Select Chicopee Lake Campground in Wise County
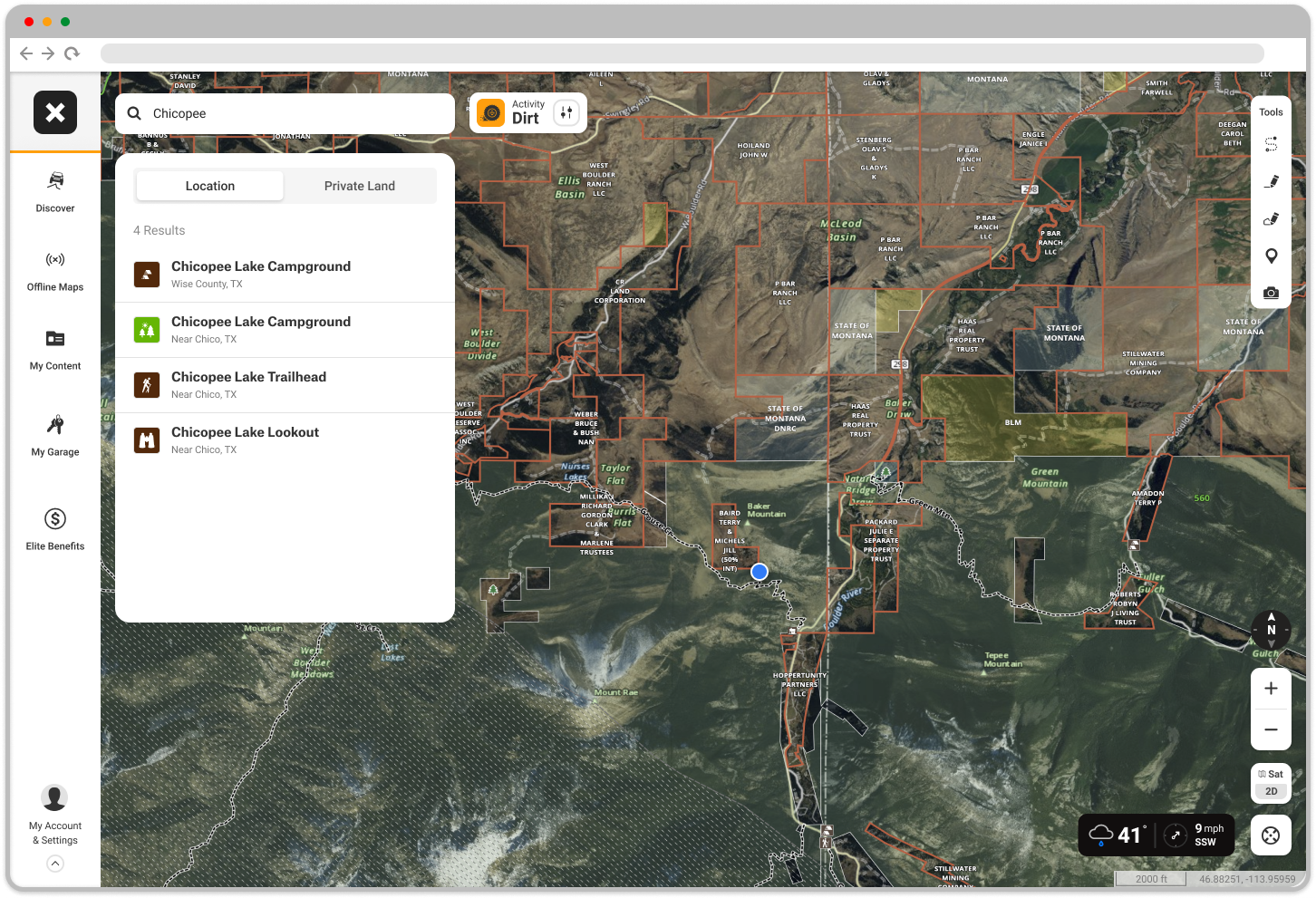Image resolution: width=1316 pixels, height=898 pixels. pos(285,275)
